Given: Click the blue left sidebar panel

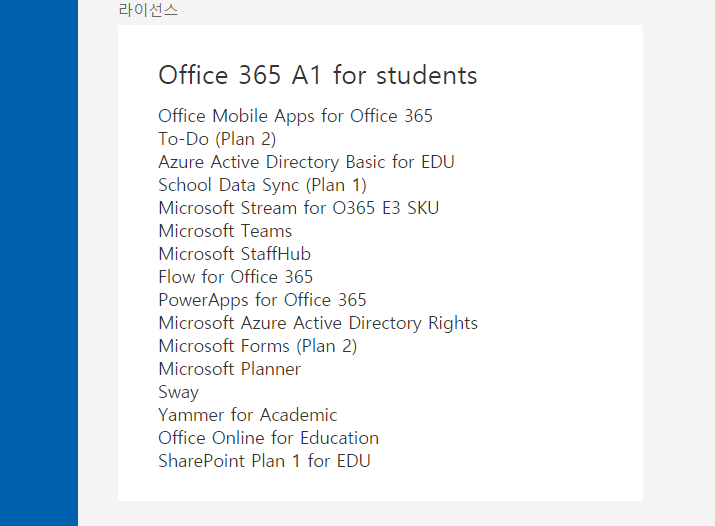Looking at the screenshot, I should (x=39, y=263).
